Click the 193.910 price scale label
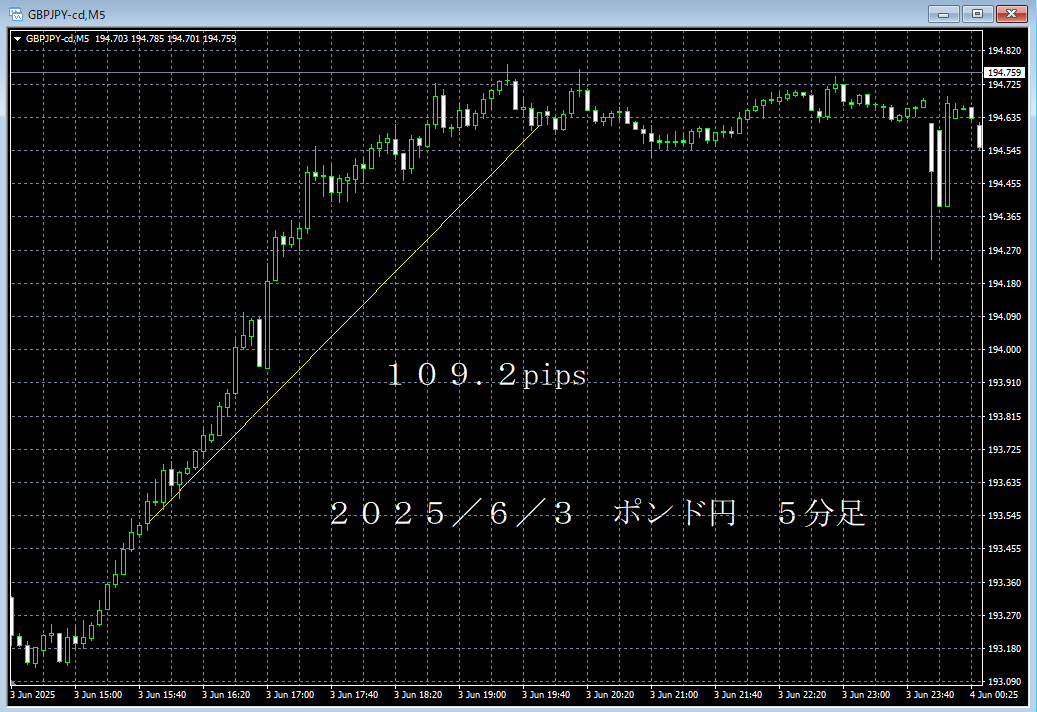Screen dimensions: 1037x712 [1004, 383]
